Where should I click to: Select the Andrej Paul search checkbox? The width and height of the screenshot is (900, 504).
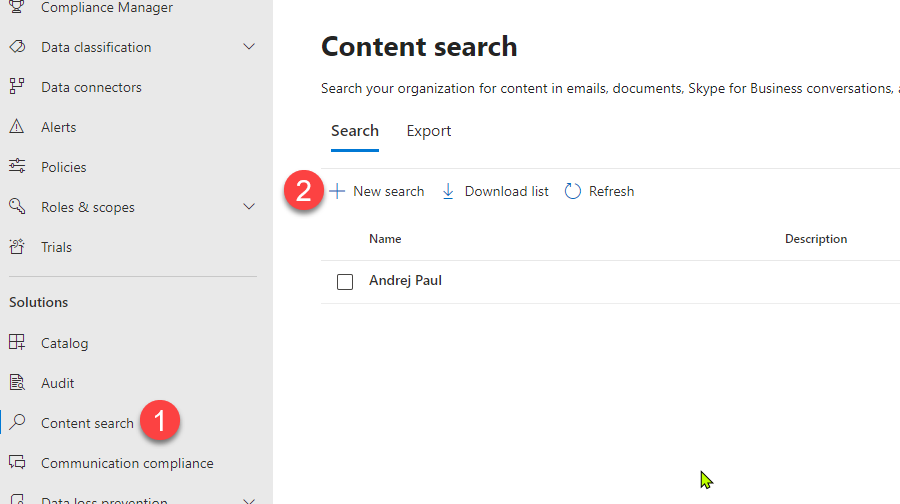tap(345, 282)
